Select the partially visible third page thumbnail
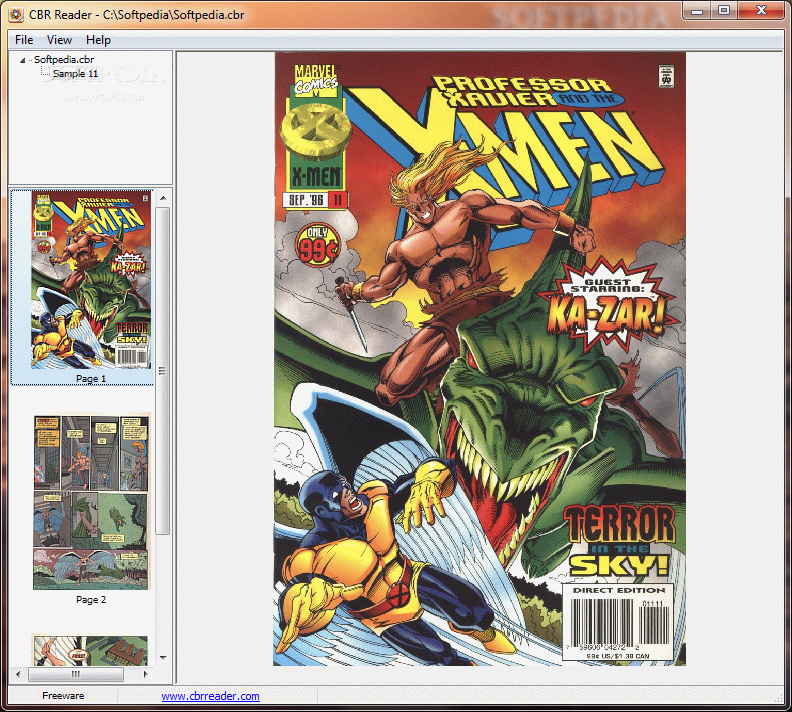Image resolution: width=792 pixels, height=712 pixels. pyautogui.click(x=90, y=650)
